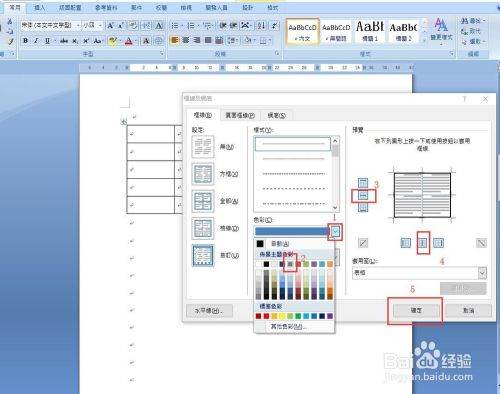Select the solid line style in list
This screenshot has height=394, width=500.
click(x=293, y=144)
